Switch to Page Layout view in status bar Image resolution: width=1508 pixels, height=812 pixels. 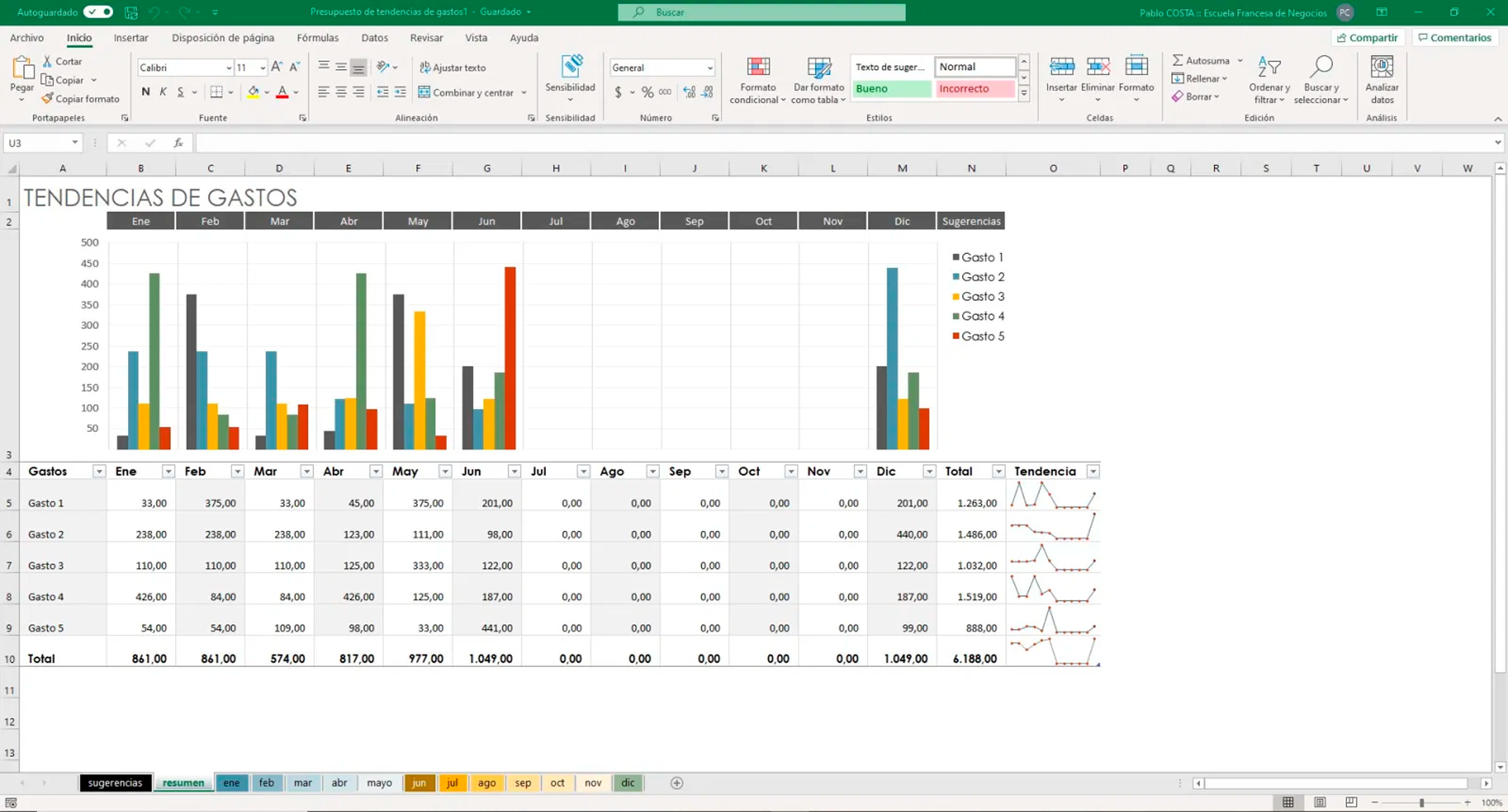[1320, 803]
